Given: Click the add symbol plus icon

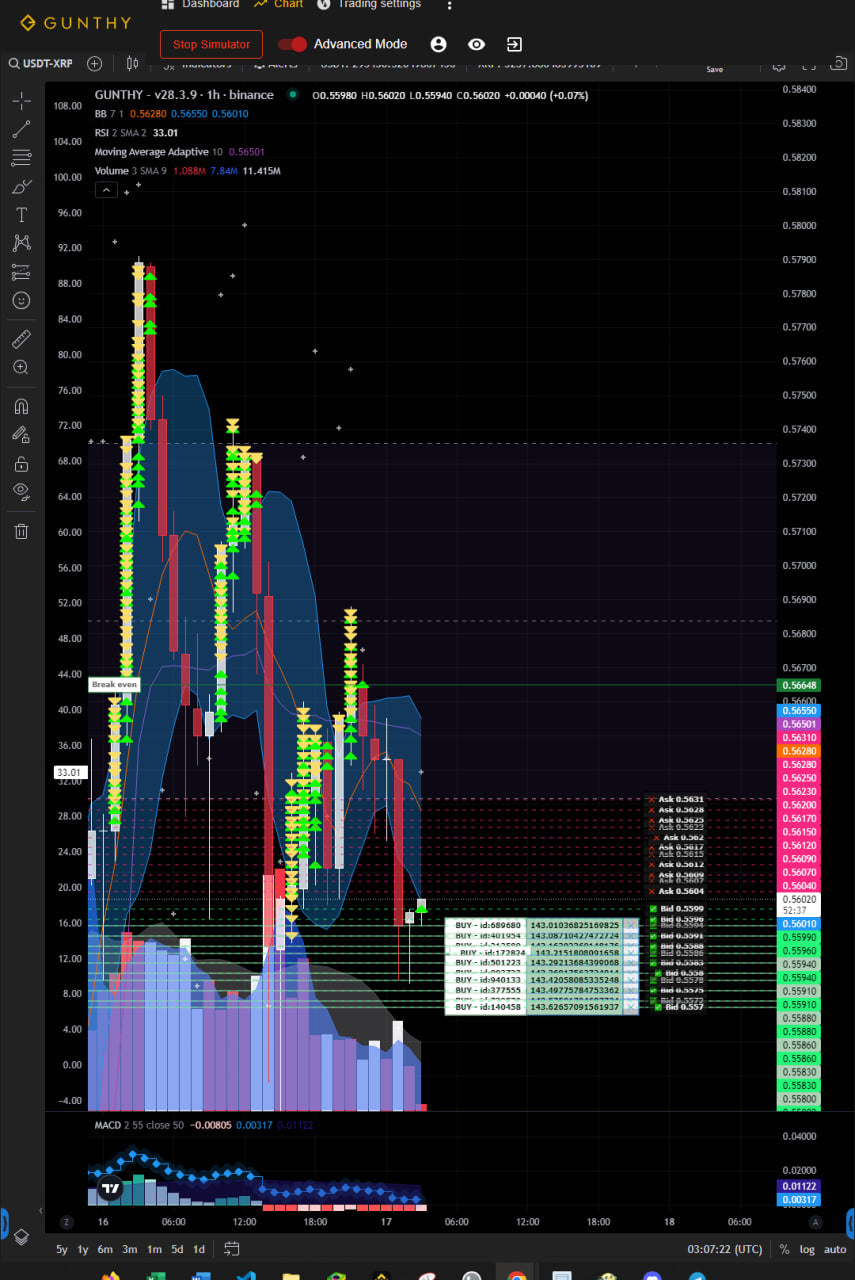Looking at the screenshot, I should [x=95, y=64].
